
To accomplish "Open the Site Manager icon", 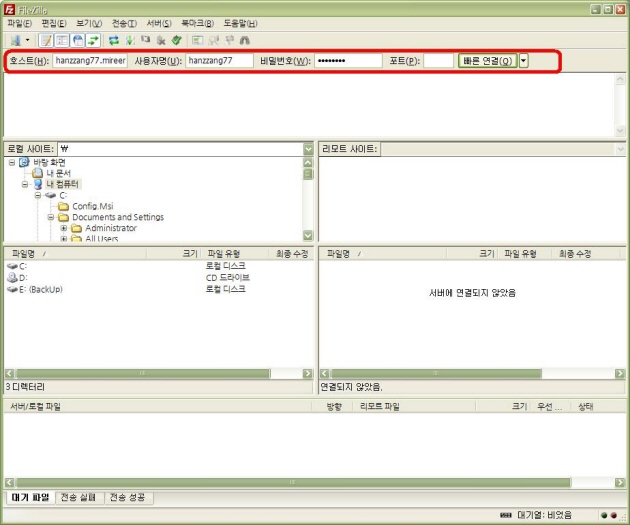I will click(15, 40).
